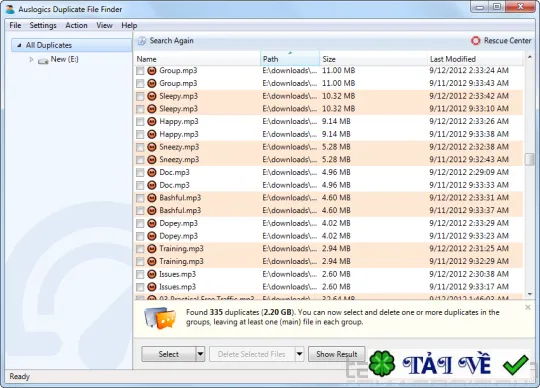540x388 pixels.
Task: Click the mp3 icon of the 9/11 Issues.mp3 row
Action: point(152,287)
